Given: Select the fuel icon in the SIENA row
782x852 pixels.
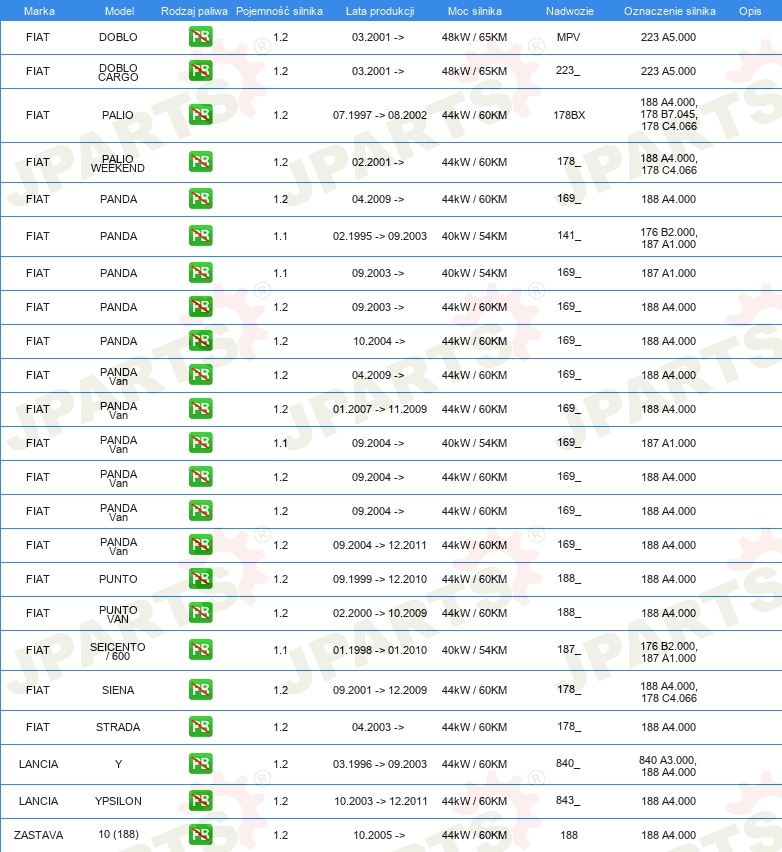Looking at the screenshot, I should pyautogui.click(x=201, y=690).
